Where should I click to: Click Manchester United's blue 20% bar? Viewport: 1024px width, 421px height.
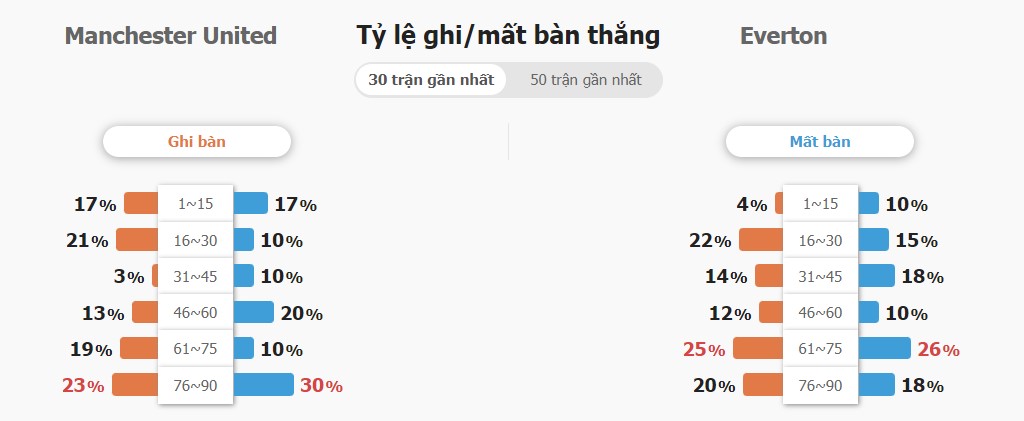253,312
